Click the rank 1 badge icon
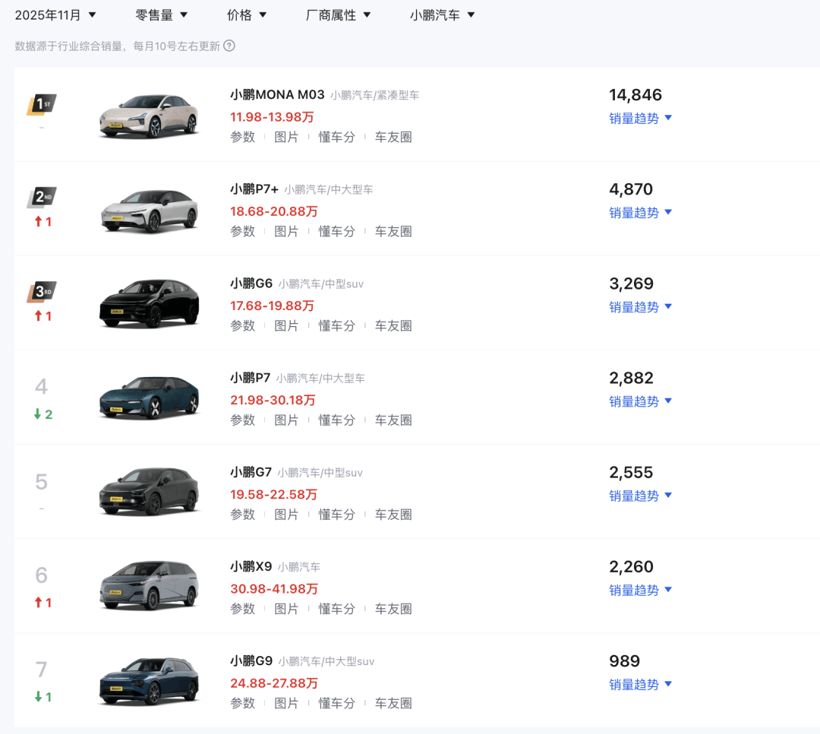Screen dimensions: 820x734 click(x=43, y=104)
